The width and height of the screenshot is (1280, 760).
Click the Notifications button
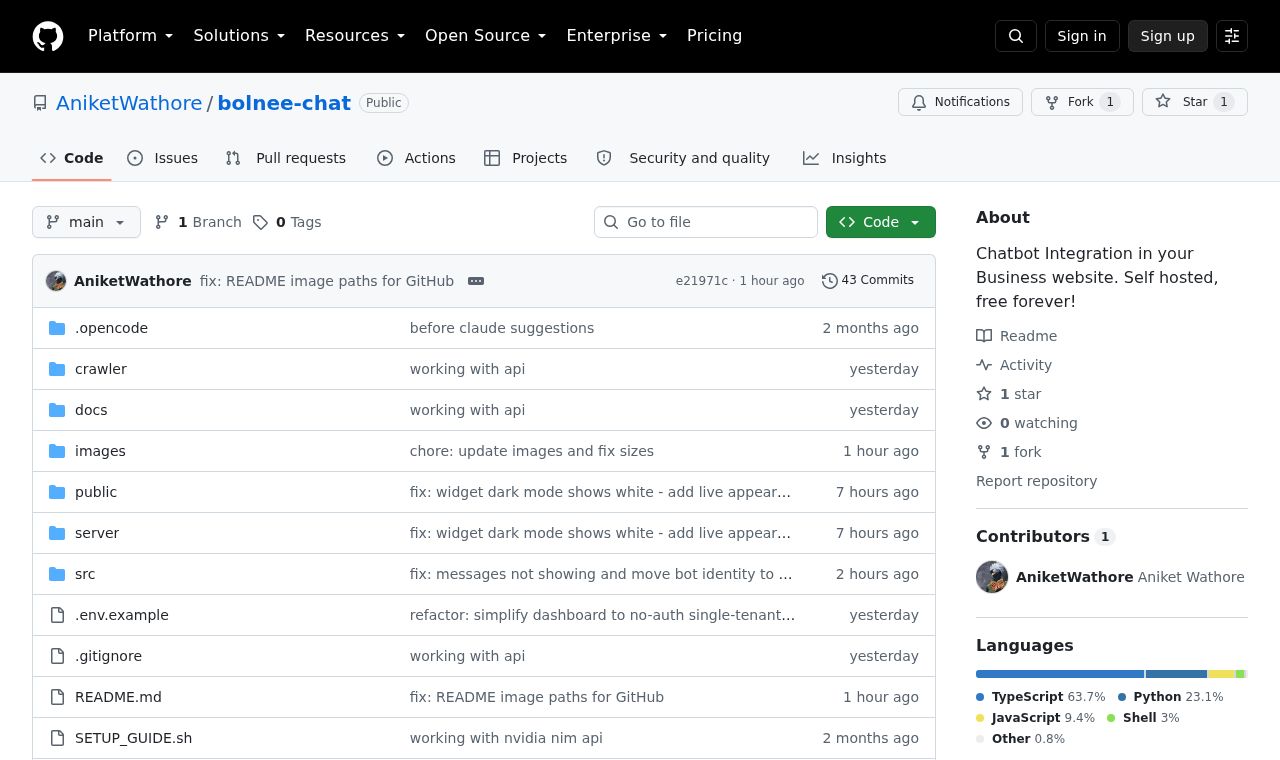point(961,102)
